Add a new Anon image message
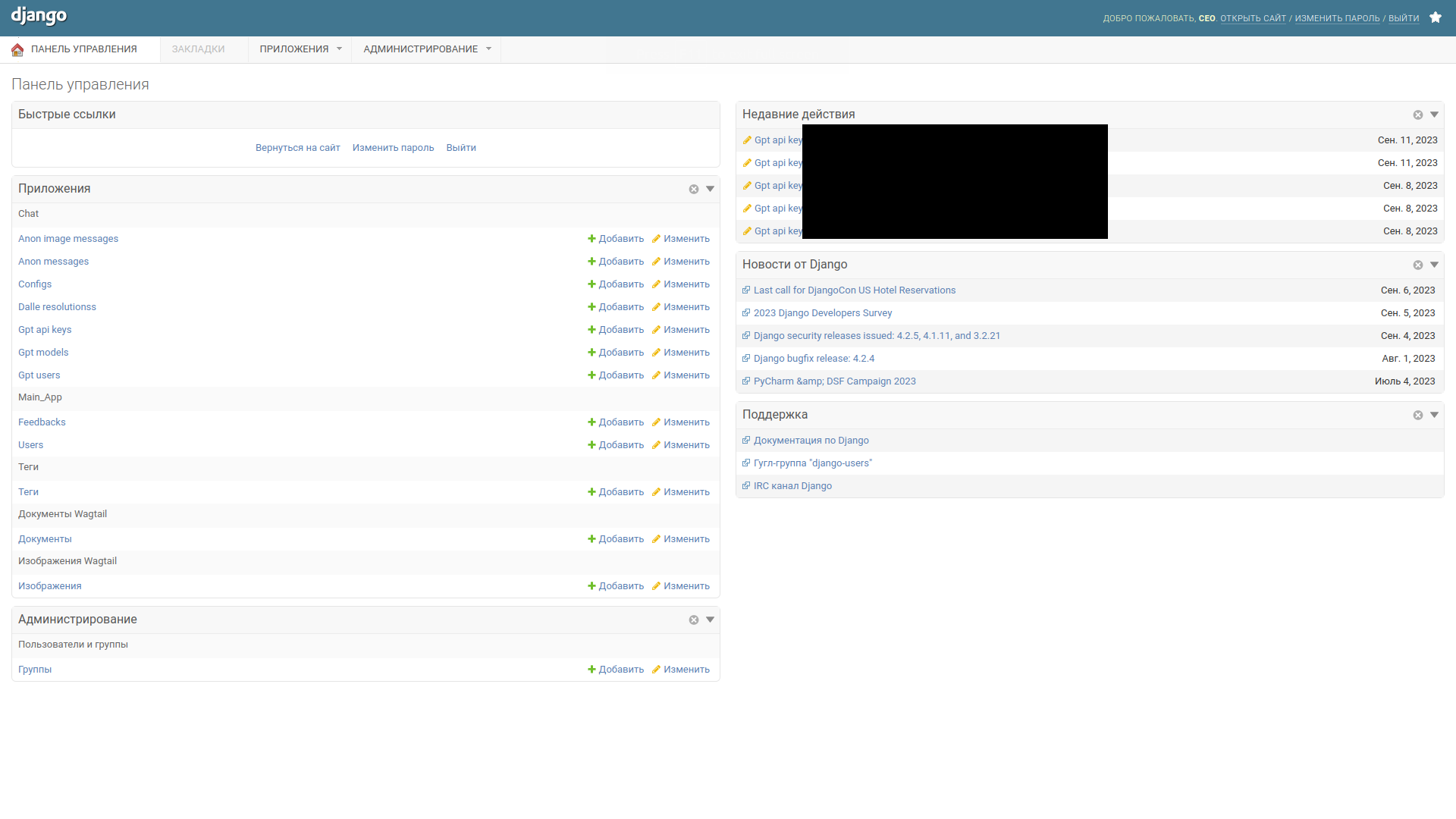 coord(616,239)
